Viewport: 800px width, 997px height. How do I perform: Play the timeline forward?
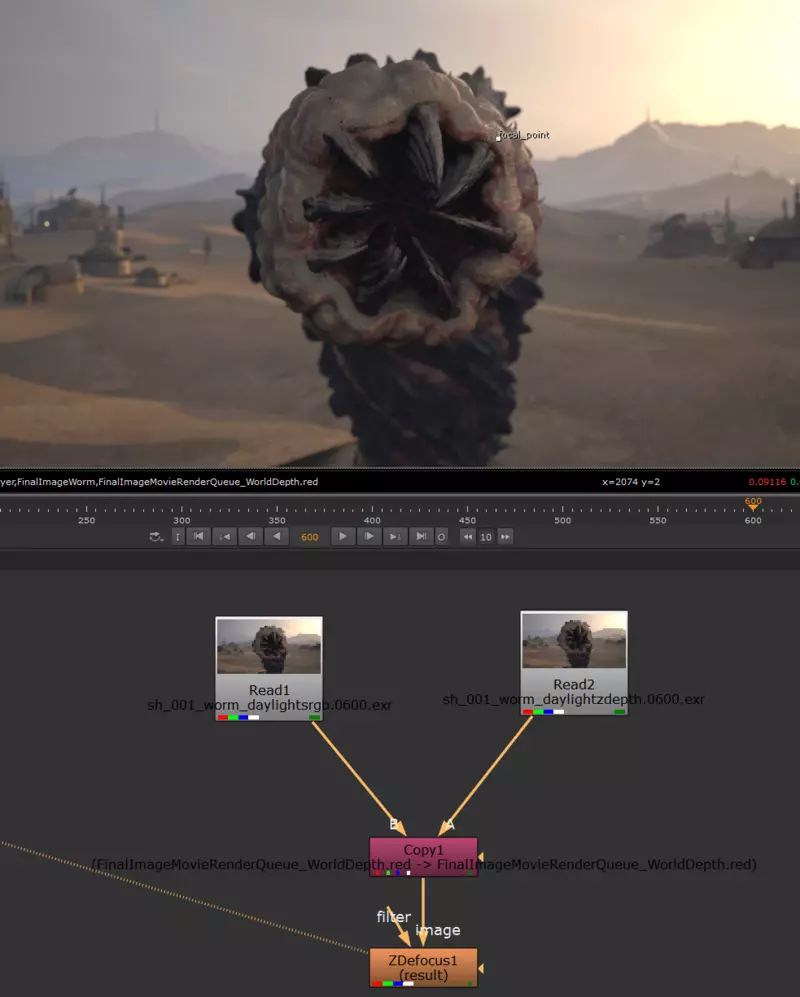click(343, 537)
